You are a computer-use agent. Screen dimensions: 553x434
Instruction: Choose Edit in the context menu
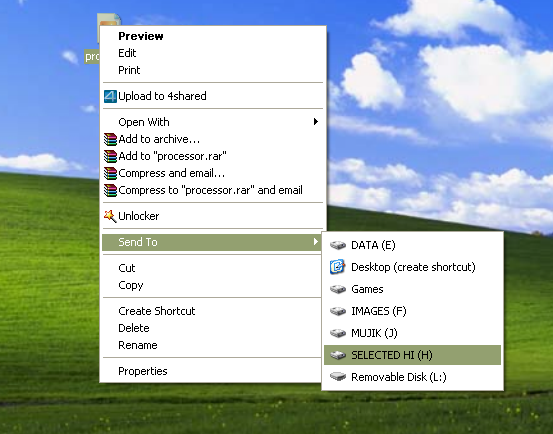[213, 53]
